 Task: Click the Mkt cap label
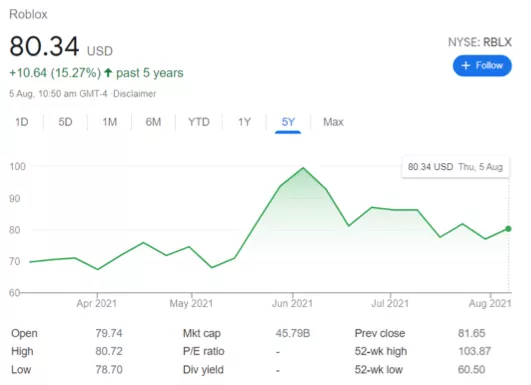(202, 333)
